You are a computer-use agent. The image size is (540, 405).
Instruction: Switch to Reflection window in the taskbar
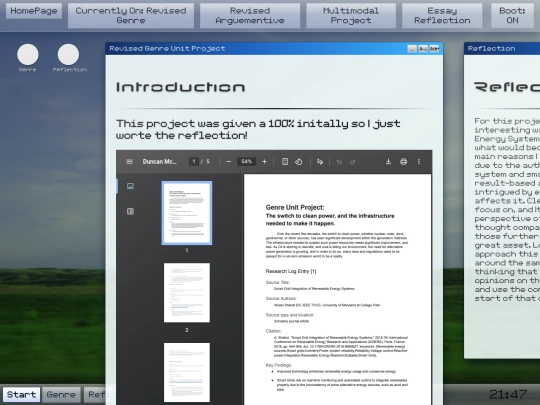[x=94, y=394]
